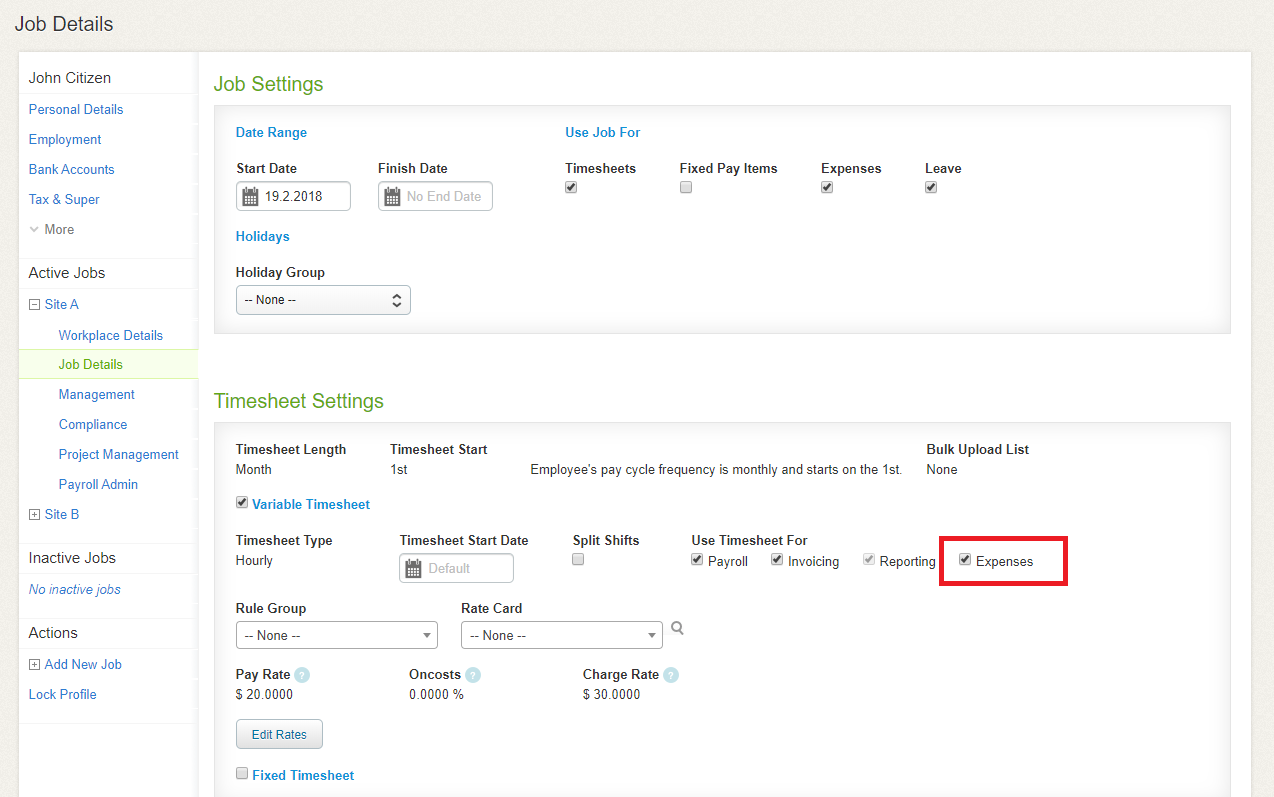1274x797 pixels.
Task: Click the Timesheet Start Date calendar icon
Action: pyautogui.click(x=413, y=569)
